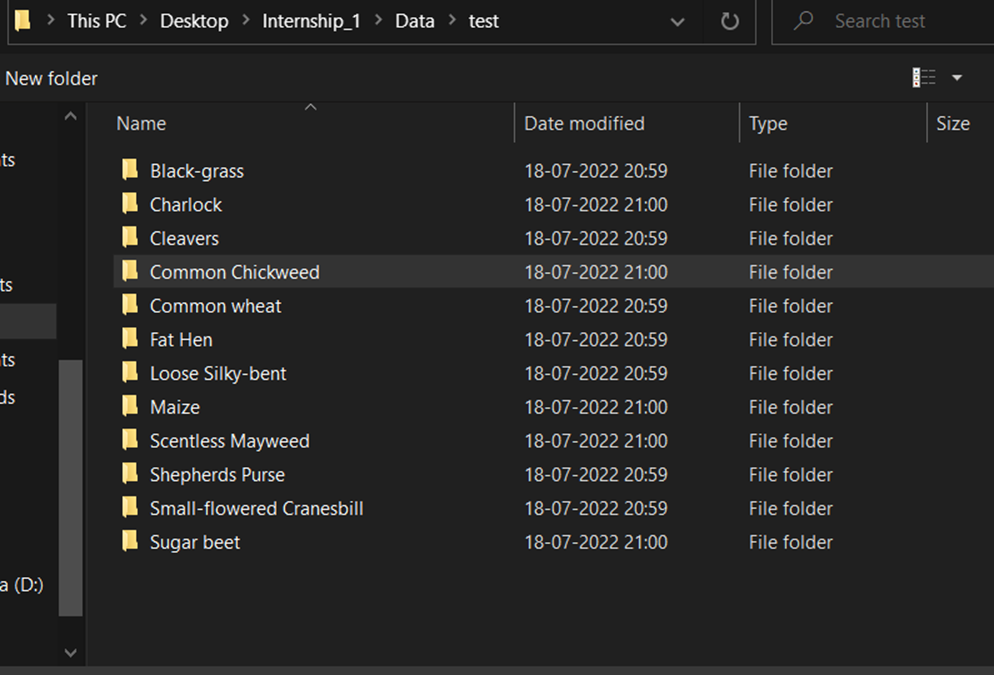
Task: Click the Black-grass folder icon
Action: click(130, 171)
